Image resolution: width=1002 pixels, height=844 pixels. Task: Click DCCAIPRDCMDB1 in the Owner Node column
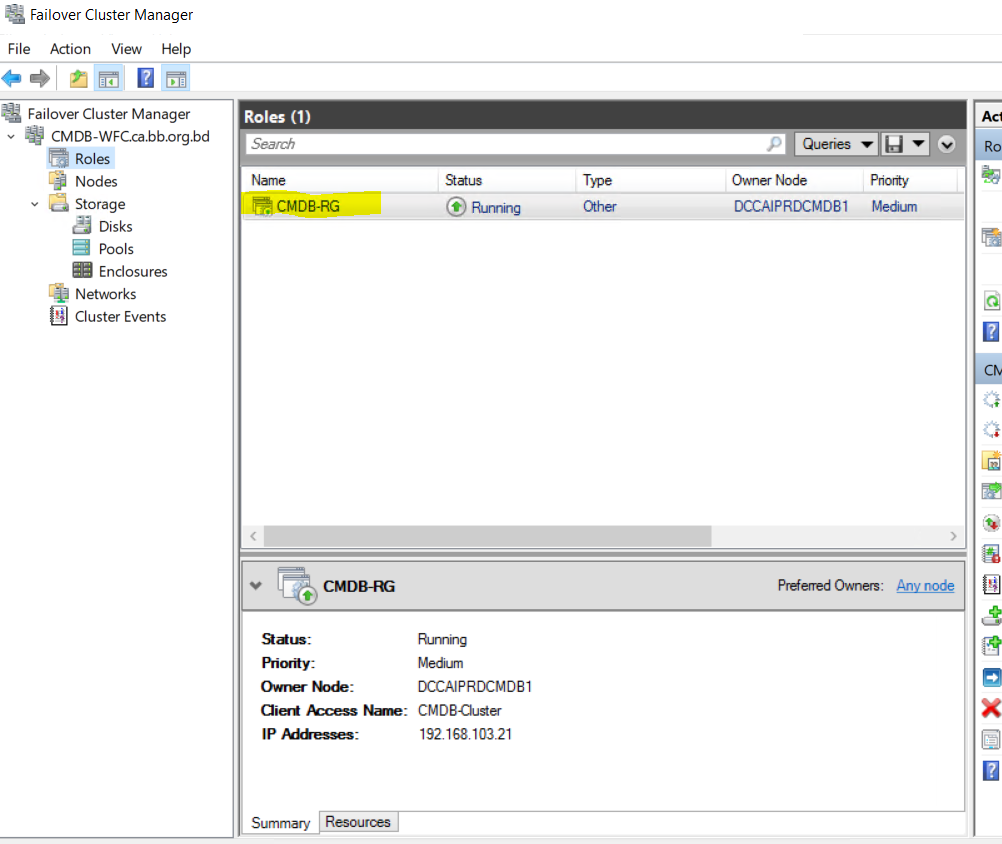click(x=791, y=206)
